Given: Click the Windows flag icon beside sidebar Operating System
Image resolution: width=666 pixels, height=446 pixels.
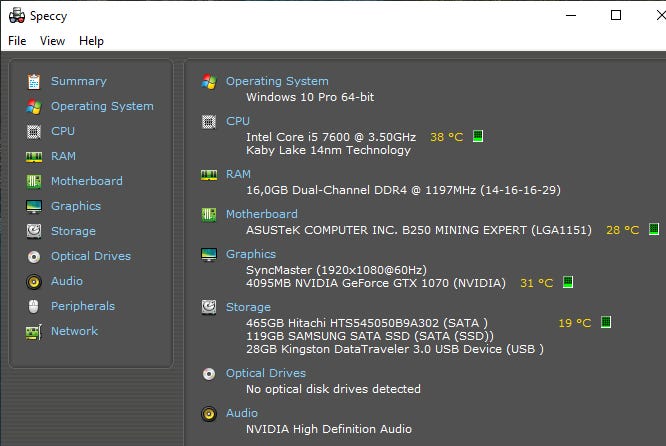Looking at the screenshot, I should [34, 107].
